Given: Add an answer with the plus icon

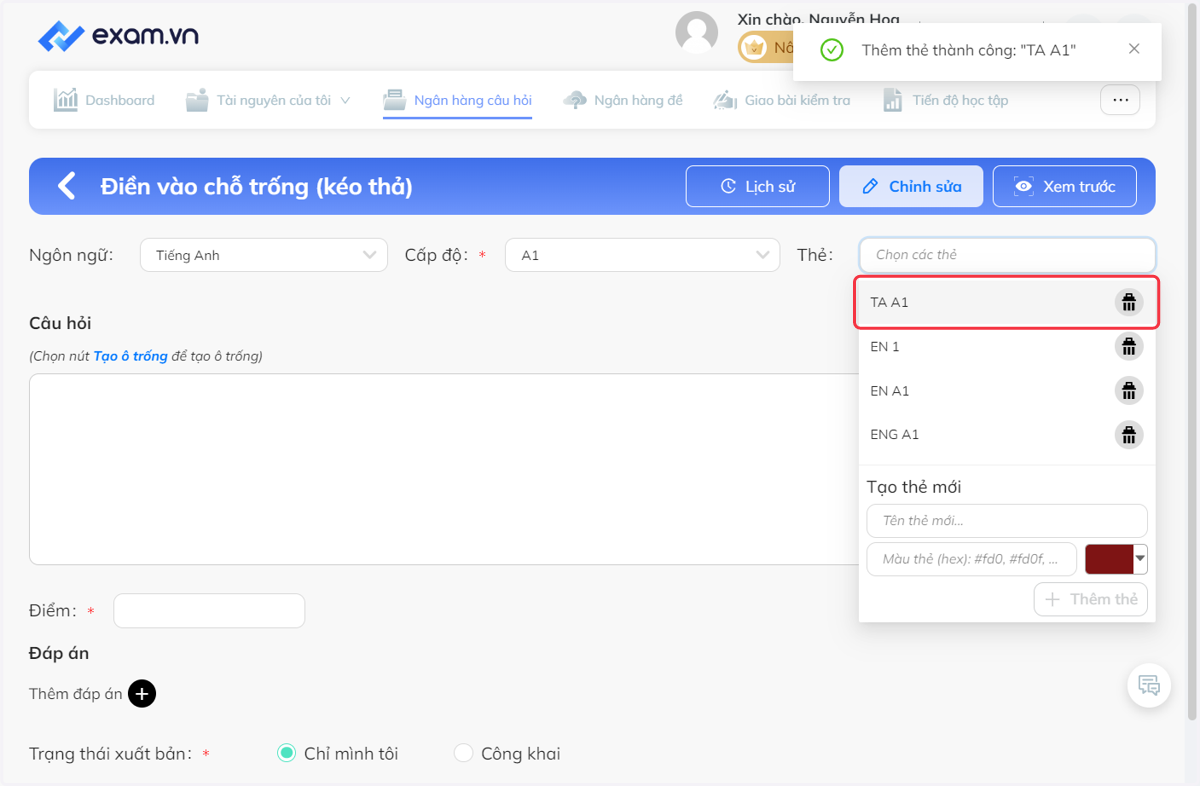Looking at the screenshot, I should point(142,694).
